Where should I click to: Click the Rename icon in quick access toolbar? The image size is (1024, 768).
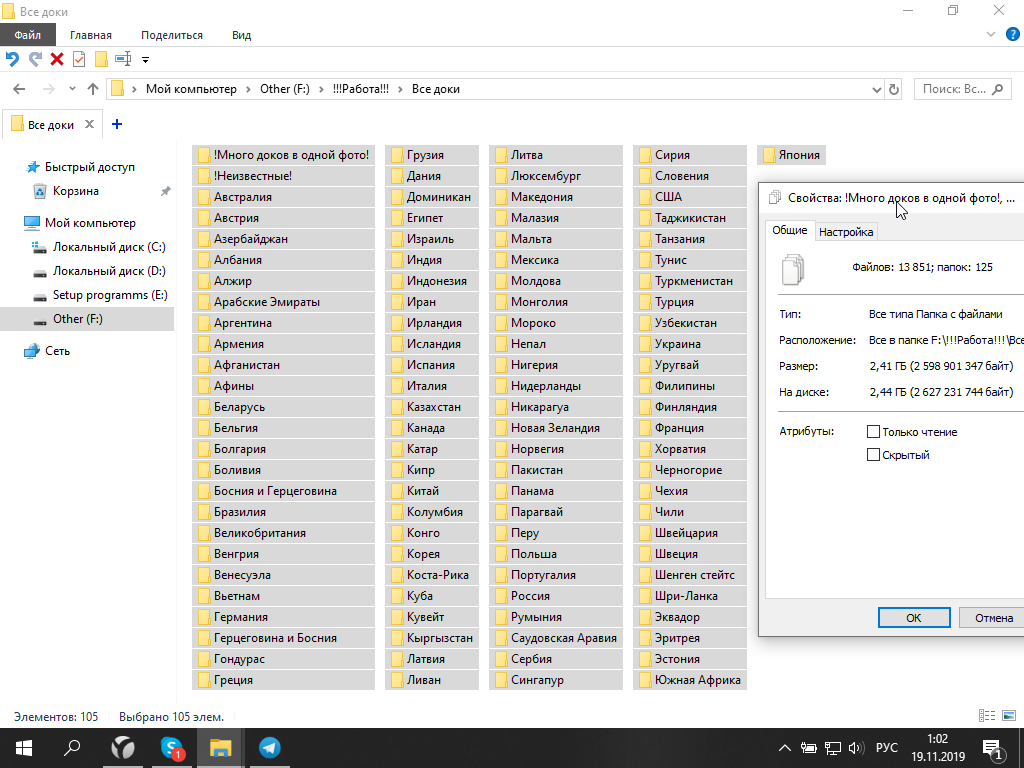point(123,59)
